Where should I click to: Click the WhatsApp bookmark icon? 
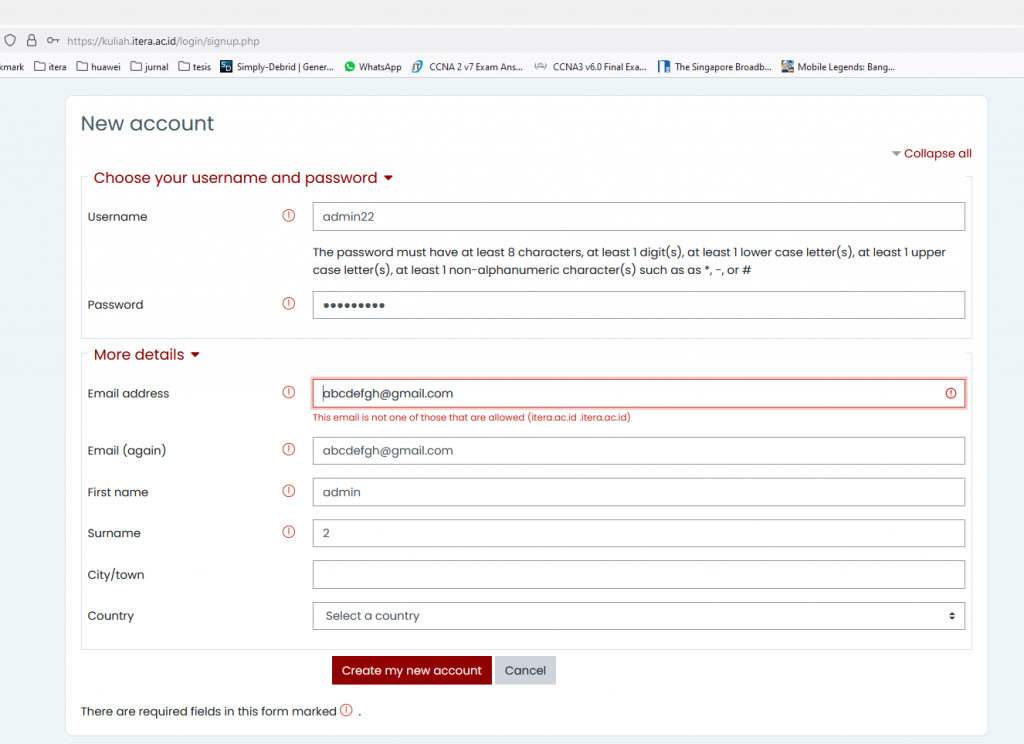click(350, 67)
